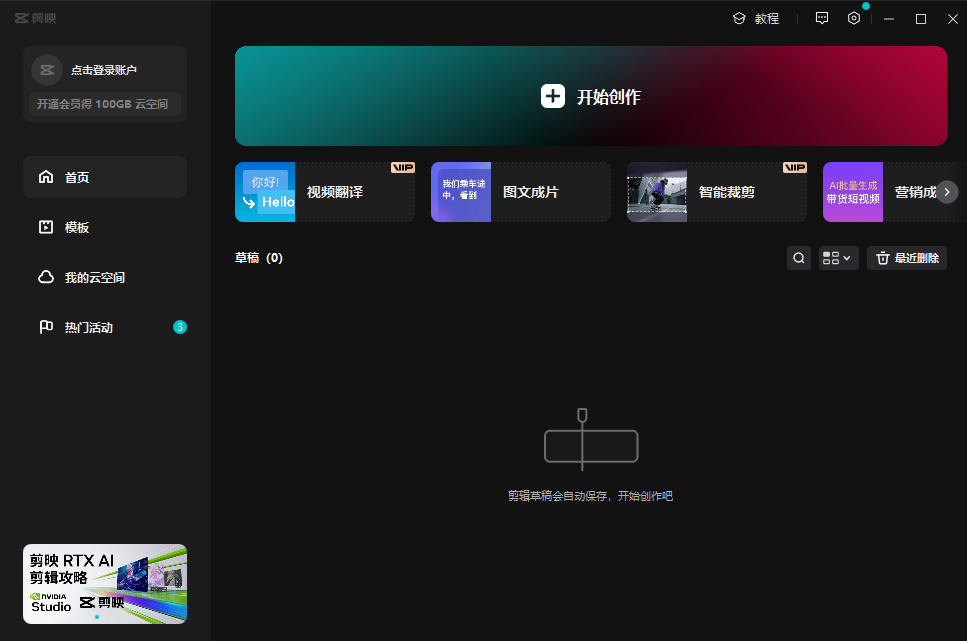
Task: Click the search drafts magnifier icon
Action: click(799, 258)
